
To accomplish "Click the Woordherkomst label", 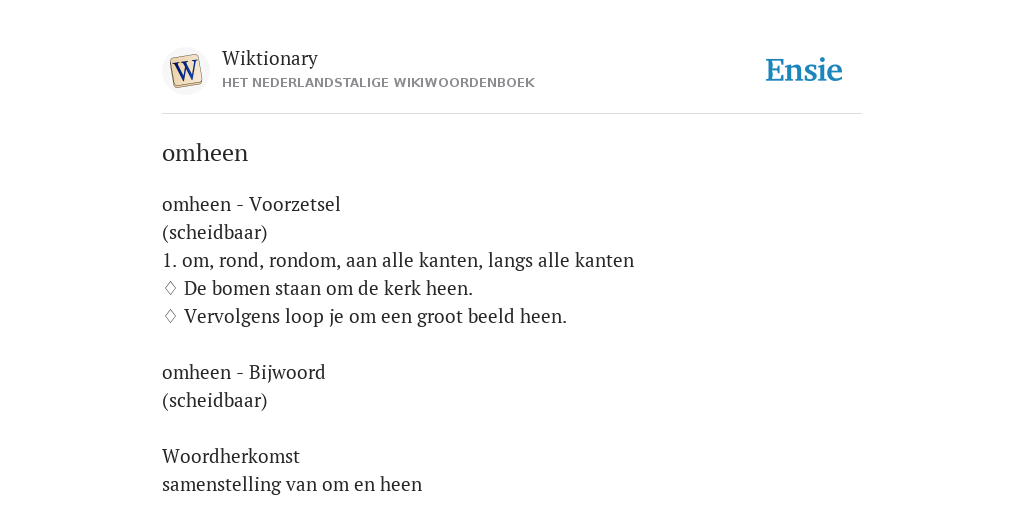I will click(x=231, y=456).
